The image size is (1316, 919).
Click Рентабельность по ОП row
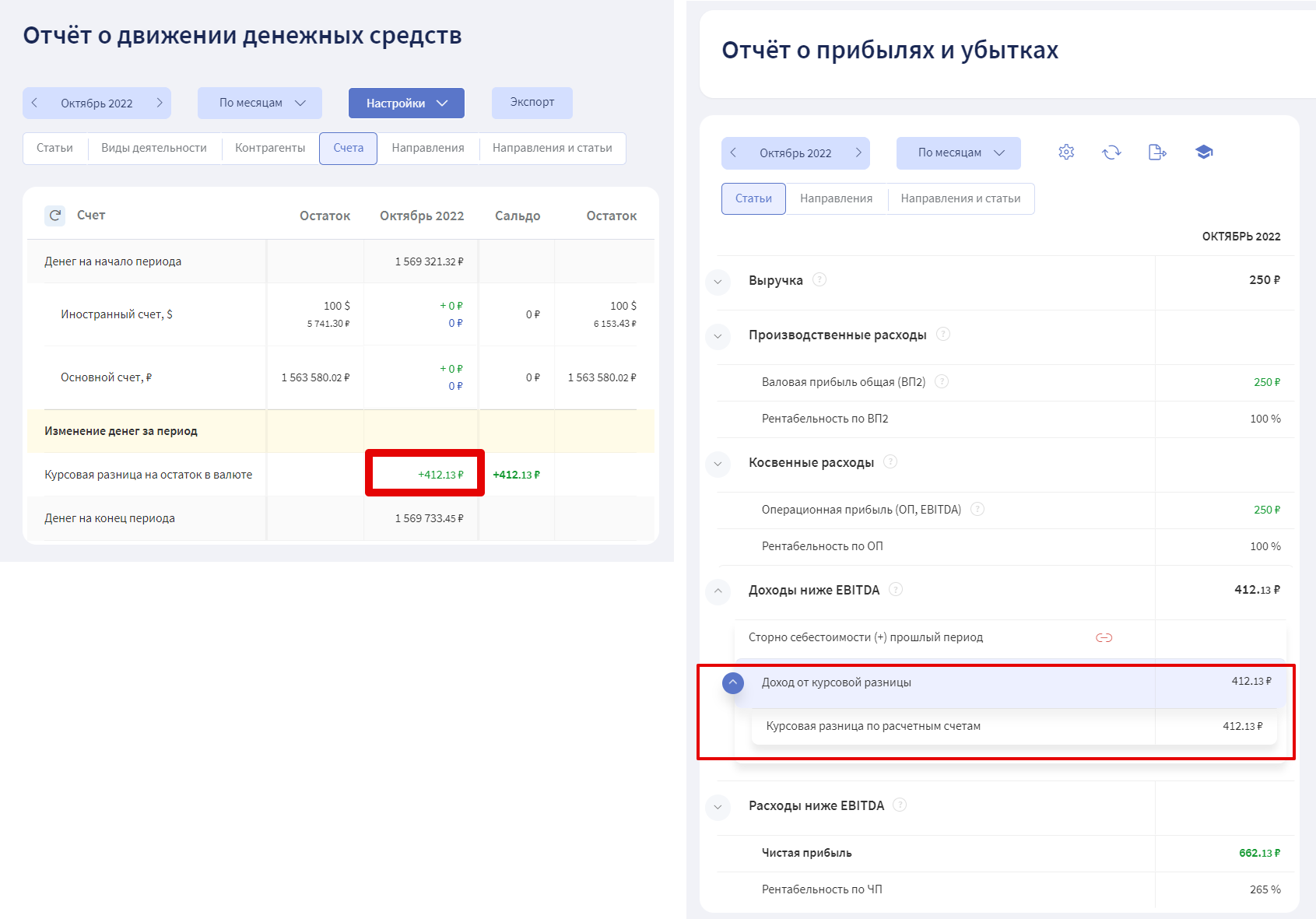click(x=1005, y=546)
